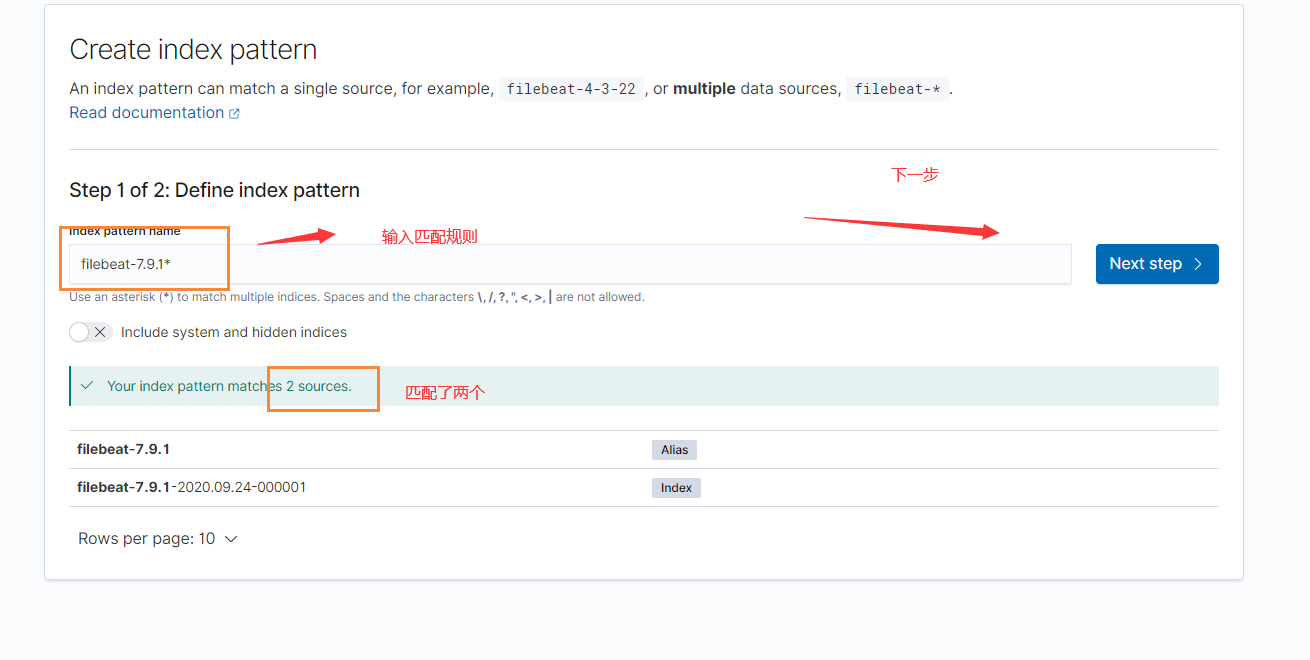Image resolution: width=1310 pixels, height=660 pixels.
Task: Click the filebeat-7.9.1-2020.09.24-000001 index name
Action: pos(191,487)
